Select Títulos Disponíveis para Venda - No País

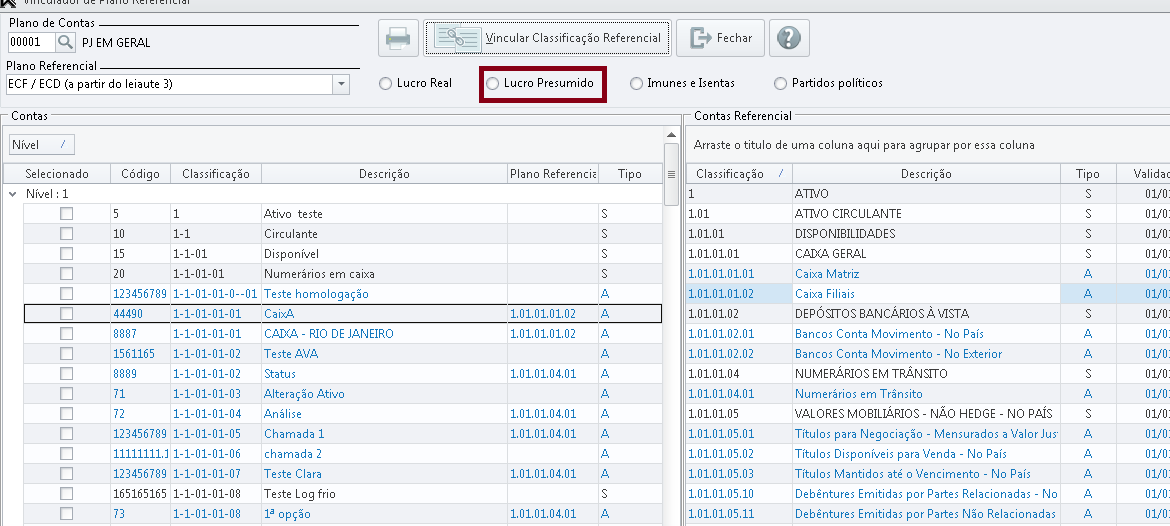(x=927, y=454)
